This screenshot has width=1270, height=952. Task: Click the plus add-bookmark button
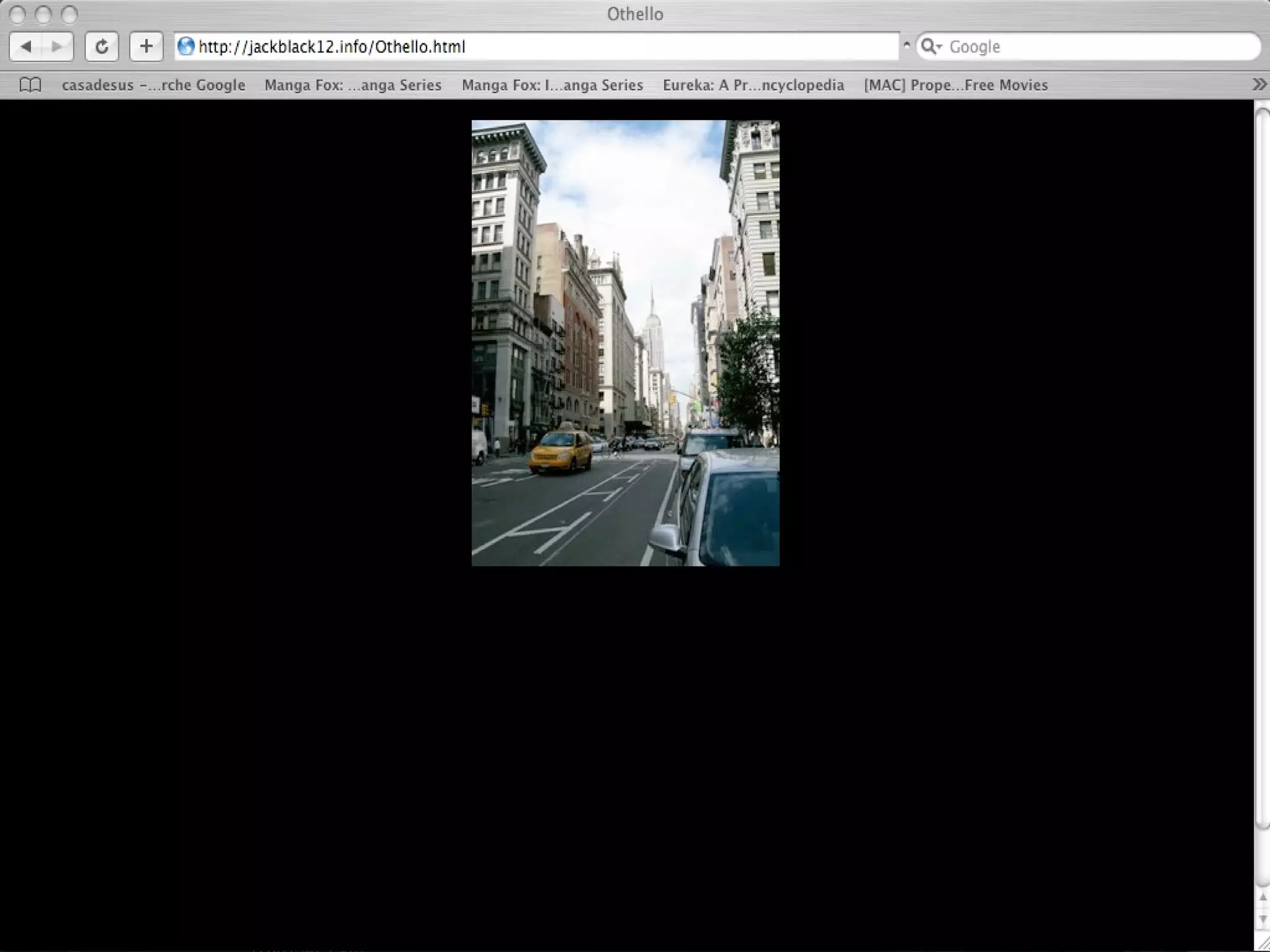point(146,46)
